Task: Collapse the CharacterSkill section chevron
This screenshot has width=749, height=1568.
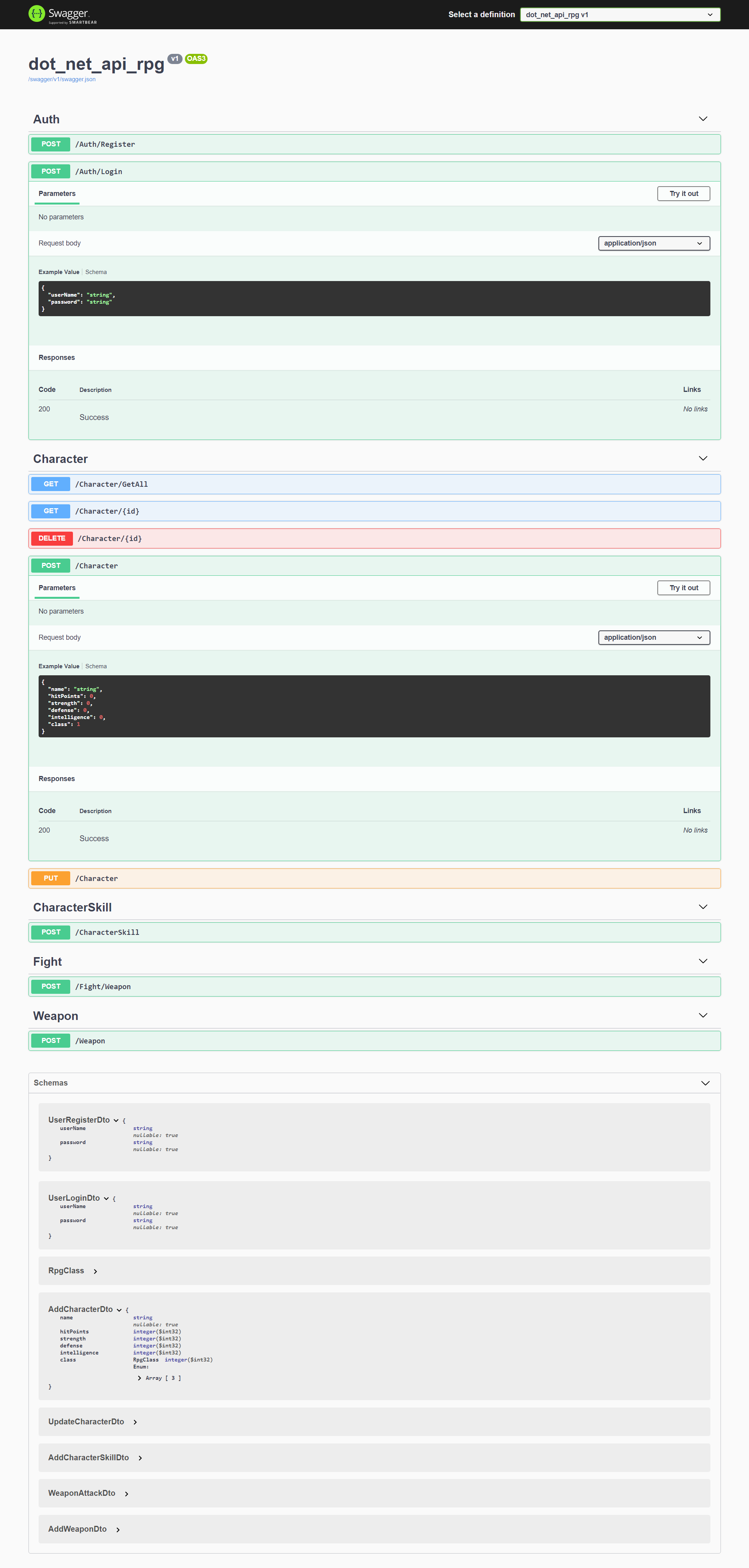Action: tap(703, 907)
